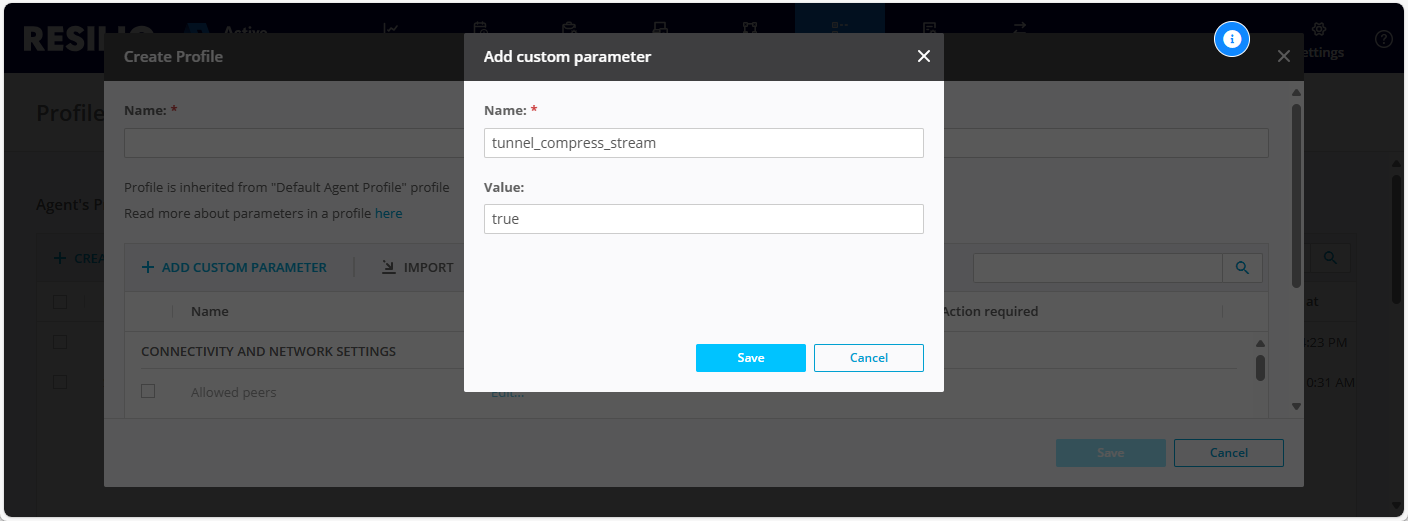Open Settings via the gear icon
Image resolution: width=1408 pixels, height=521 pixels.
[1318, 30]
